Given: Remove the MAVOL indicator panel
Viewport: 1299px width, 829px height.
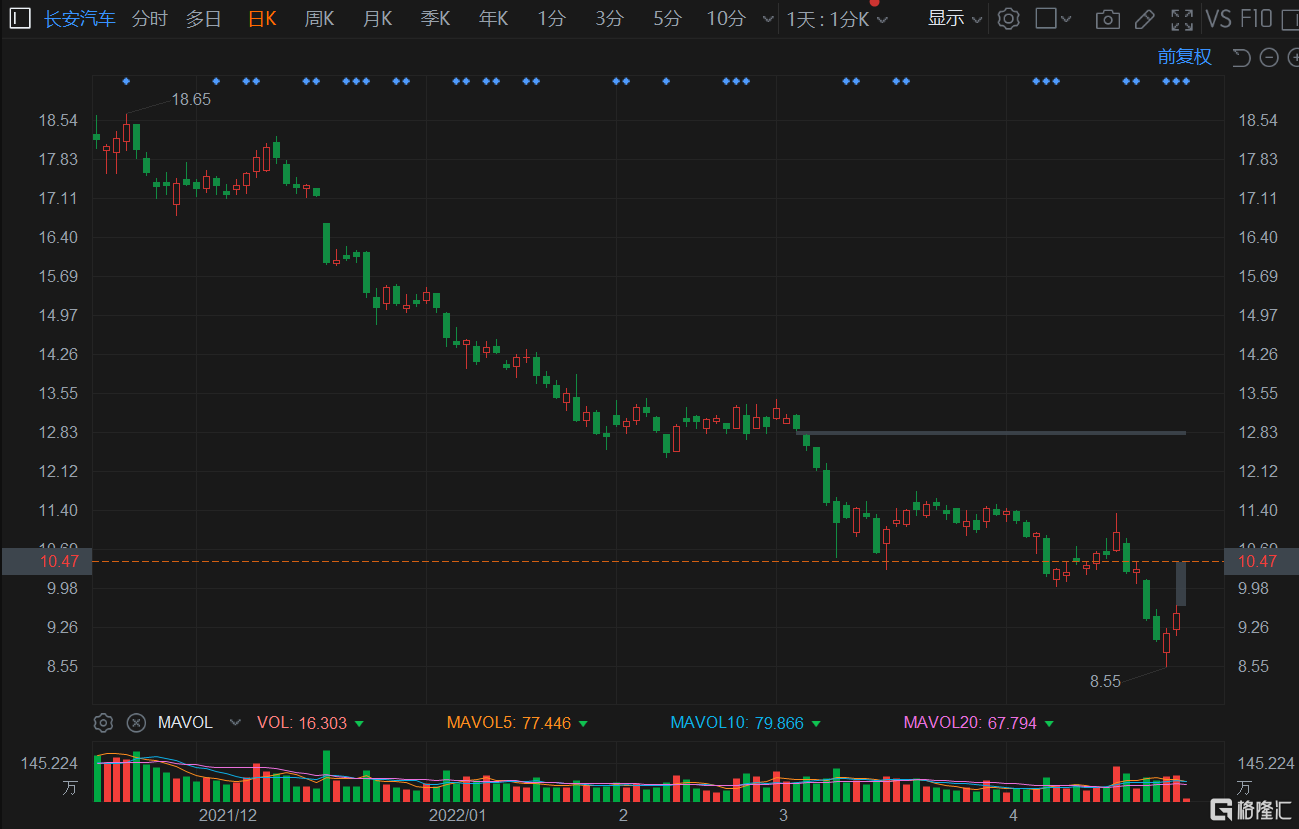Looking at the screenshot, I should coord(136,722).
